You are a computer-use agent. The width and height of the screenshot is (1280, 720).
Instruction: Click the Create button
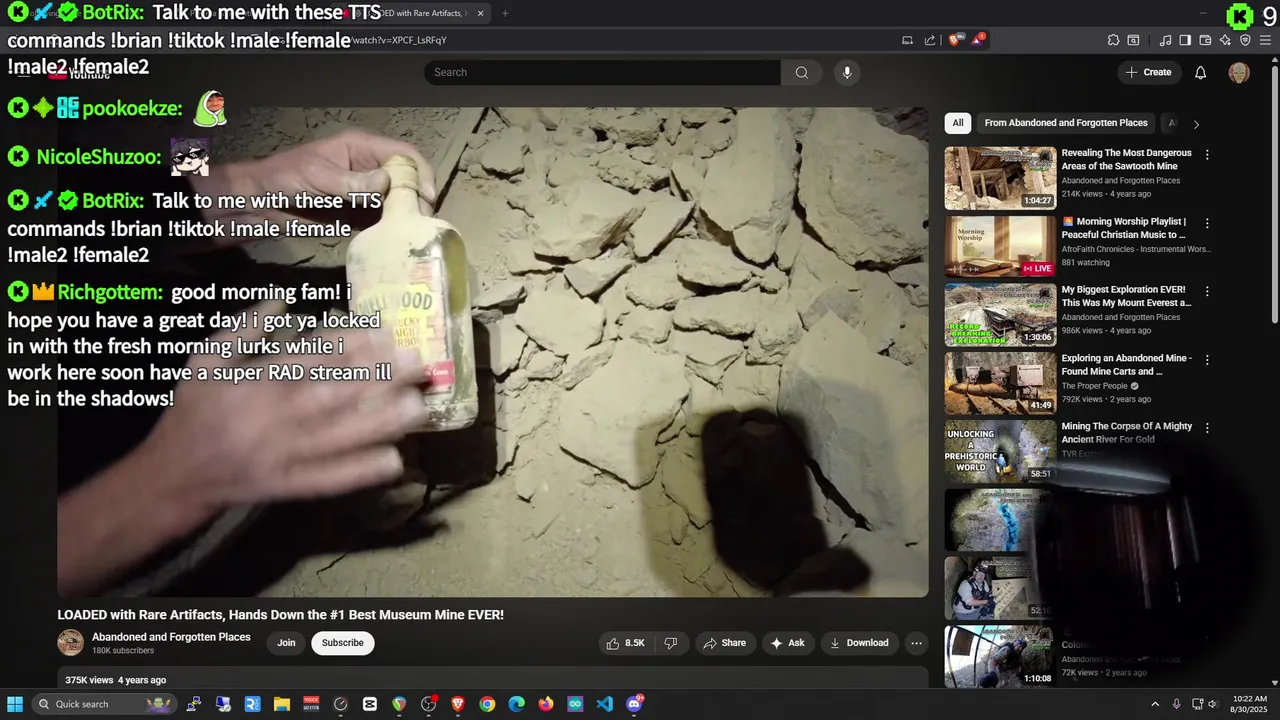click(x=1148, y=72)
